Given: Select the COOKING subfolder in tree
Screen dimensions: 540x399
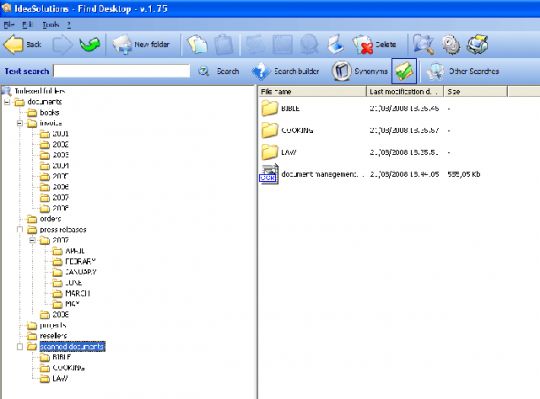Looking at the screenshot, I should (62, 368).
